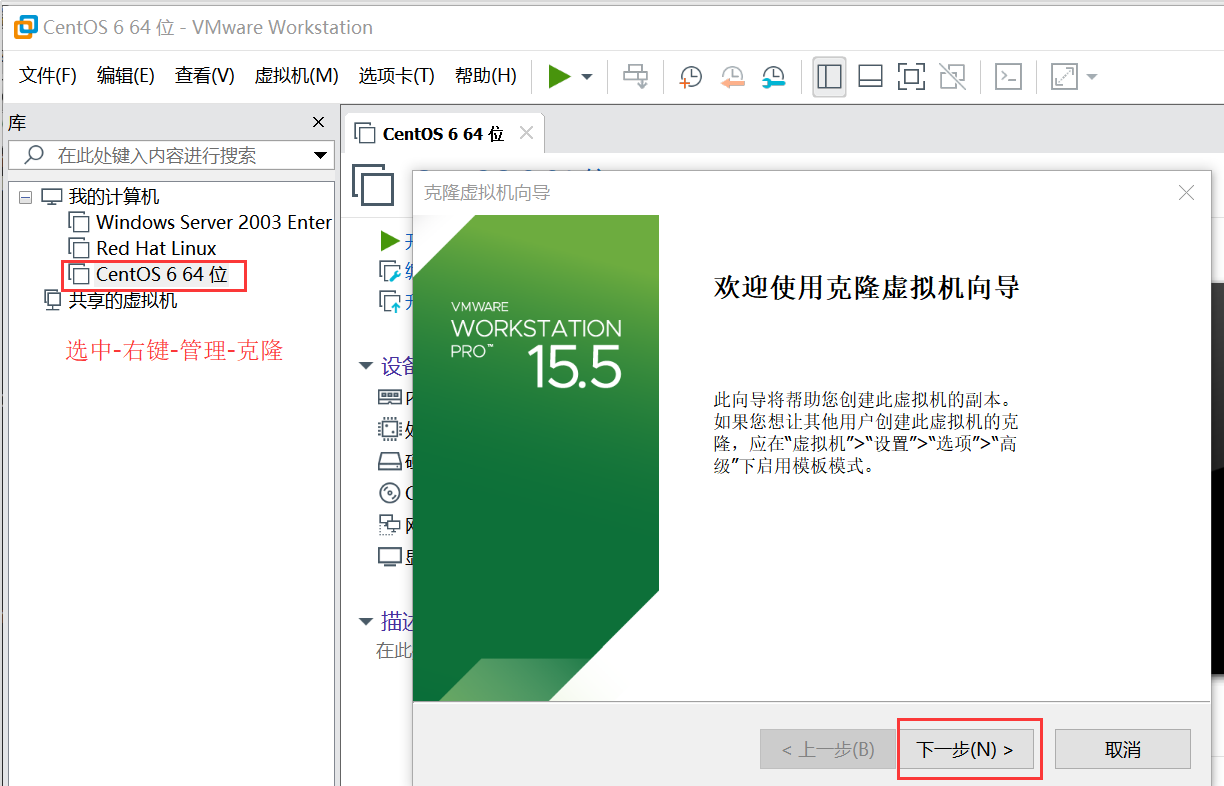1224x786 pixels.
Task: Click the network adapter device icon
Action: click(390, 524)
